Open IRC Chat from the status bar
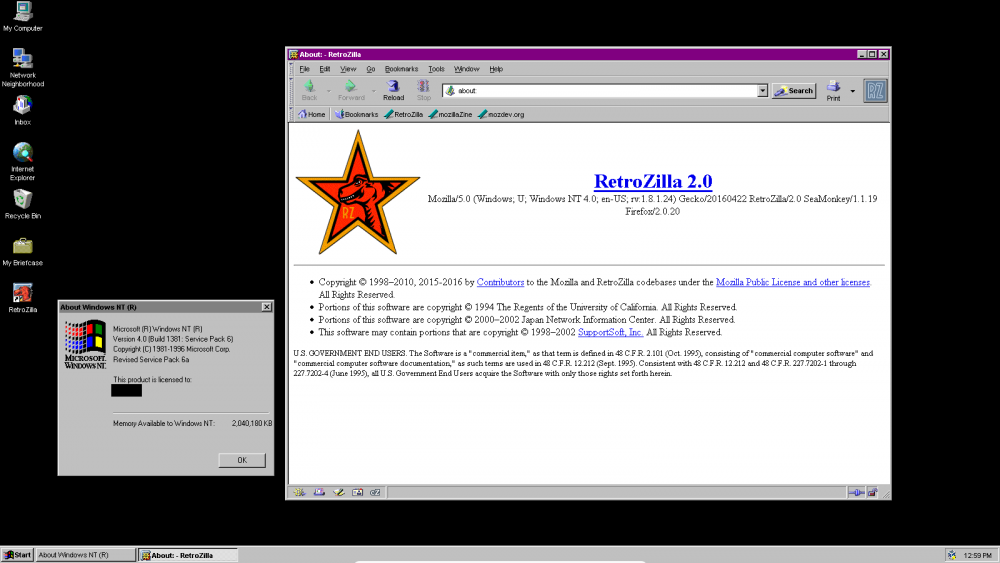 375,492
